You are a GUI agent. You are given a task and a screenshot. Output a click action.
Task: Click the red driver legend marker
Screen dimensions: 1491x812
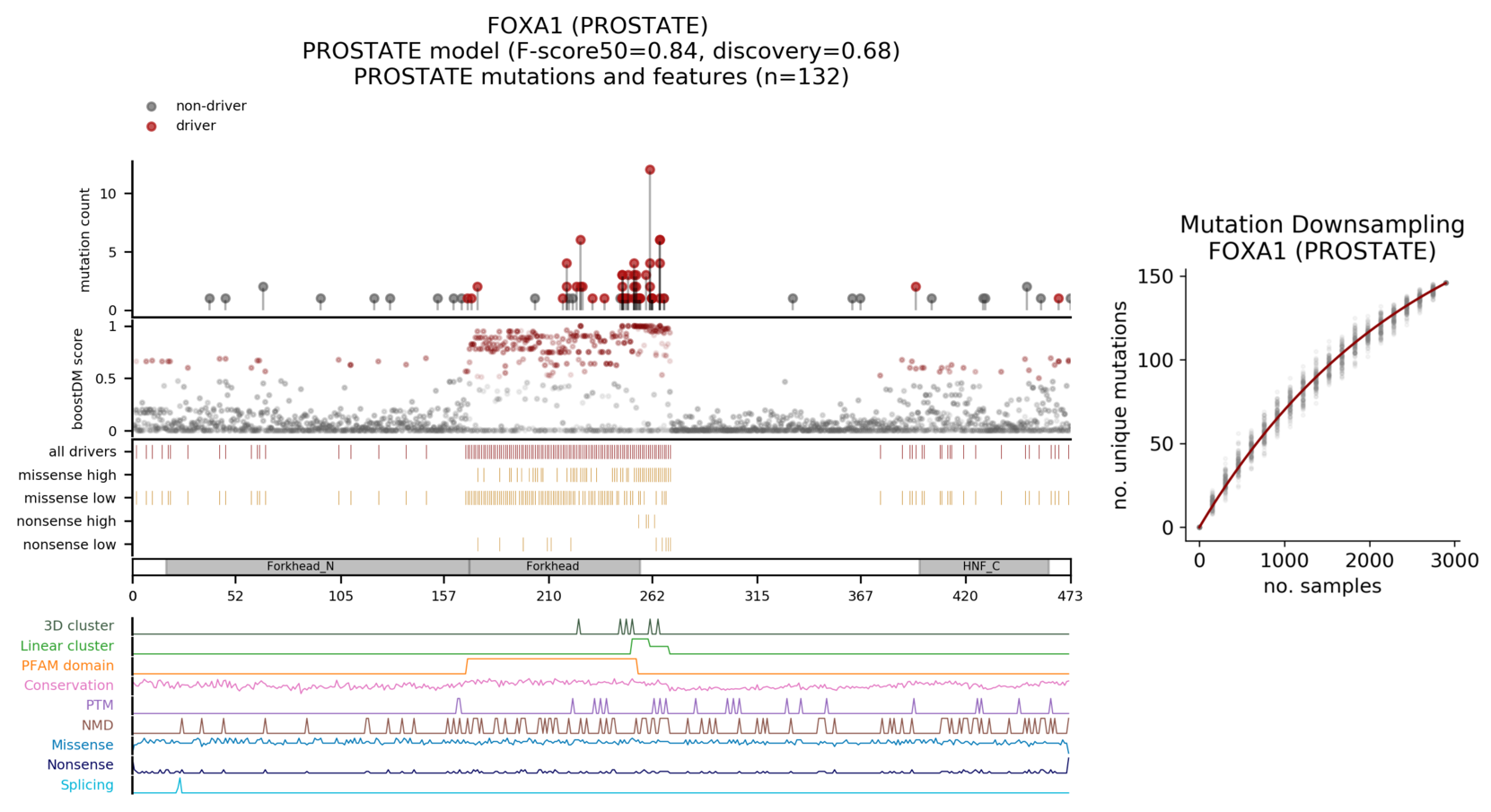[152, 127]
